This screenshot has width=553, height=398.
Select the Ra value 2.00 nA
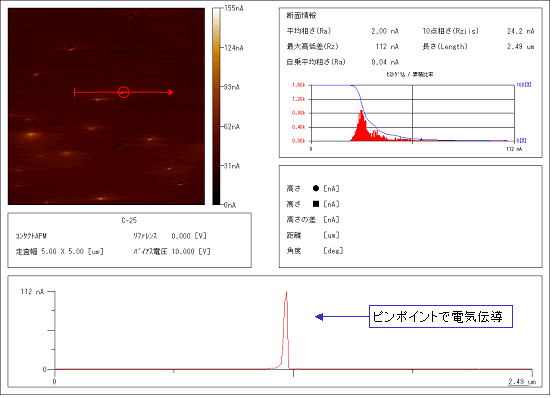coord(385,31)
